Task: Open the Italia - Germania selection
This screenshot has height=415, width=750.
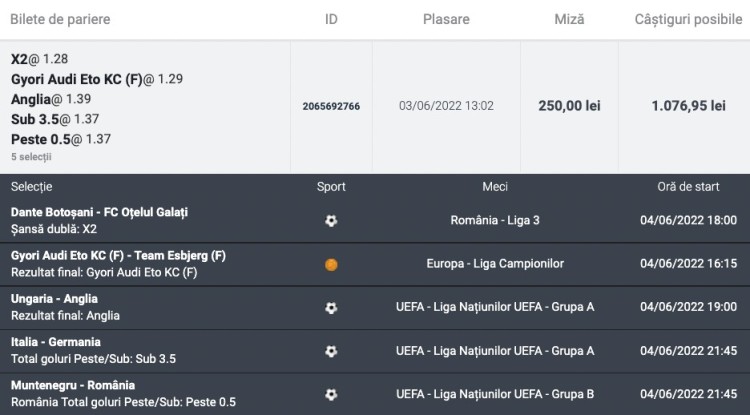Action: (56, 342)
